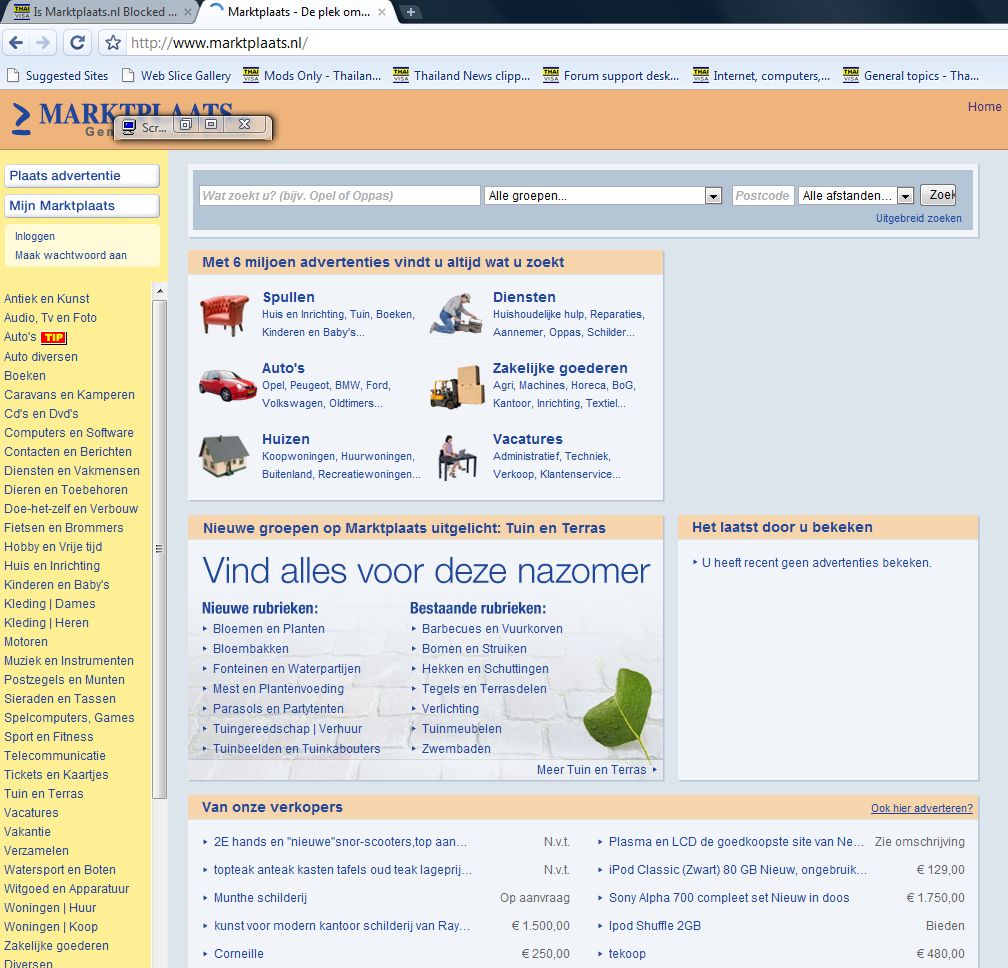Open 'Muziek en Instrumenten' category

point(69,661)
